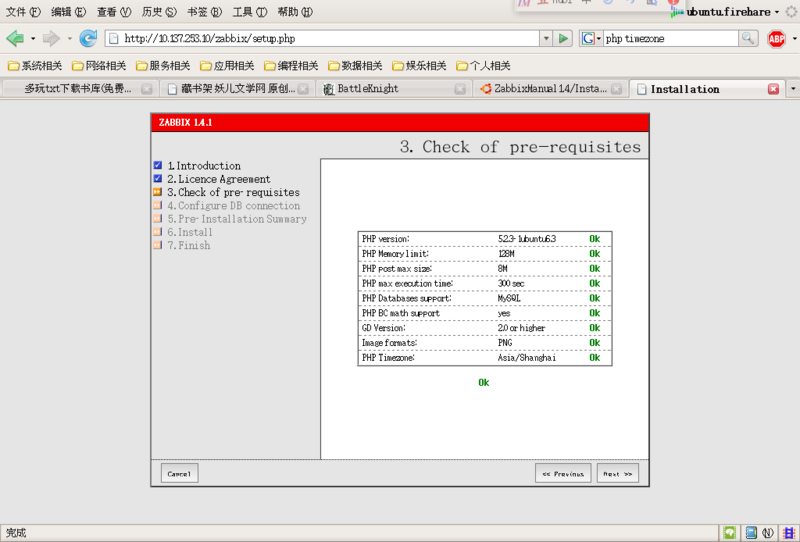Open the Adblock Plus ABP icon

point(776,38)
